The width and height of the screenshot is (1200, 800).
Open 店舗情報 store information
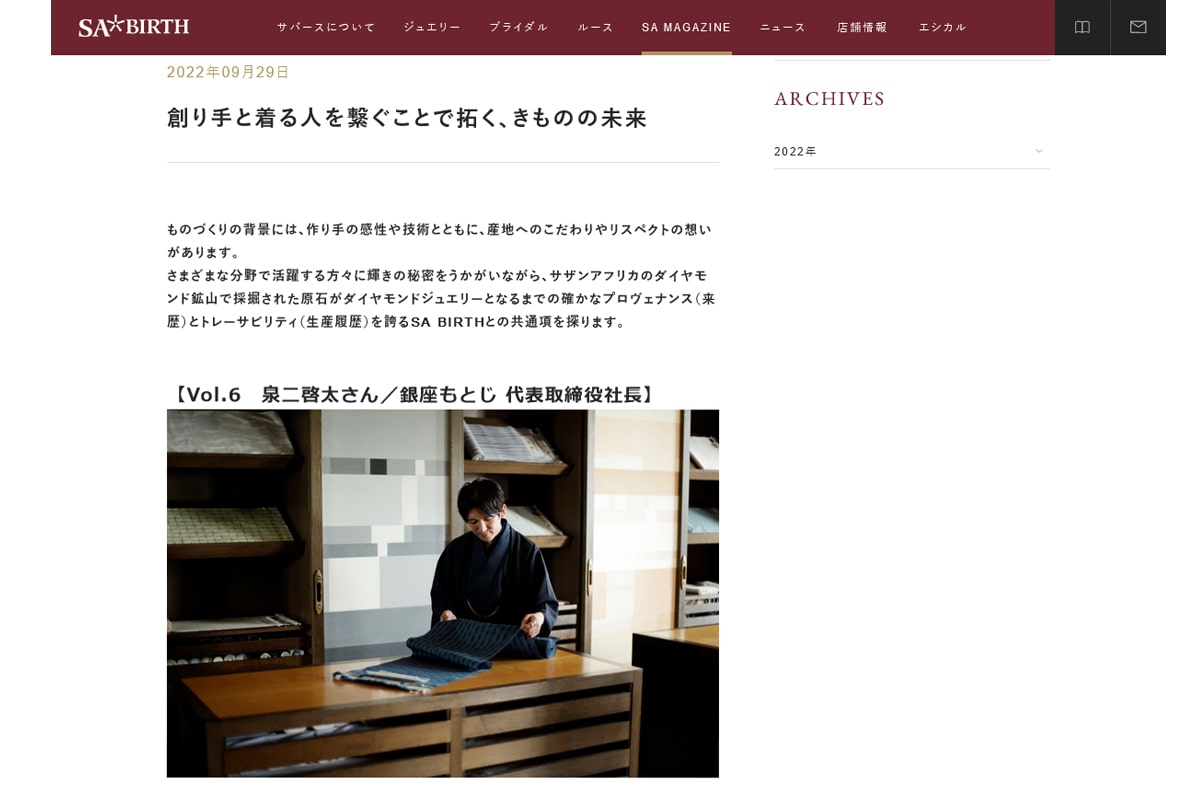click(x=862, y=27)
